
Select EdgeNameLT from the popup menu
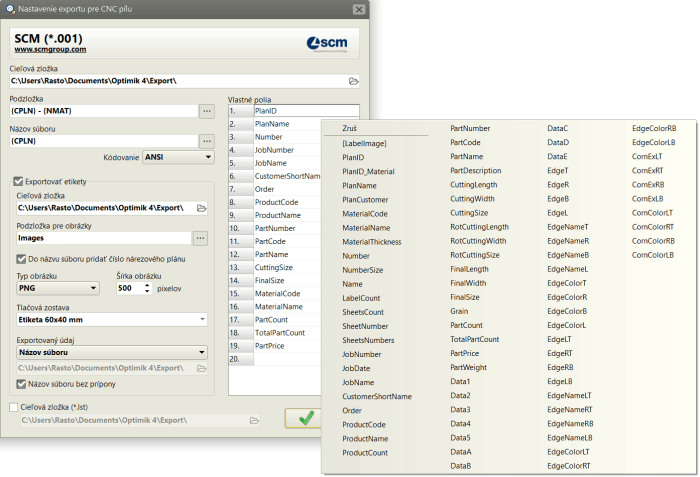point(570,396)
